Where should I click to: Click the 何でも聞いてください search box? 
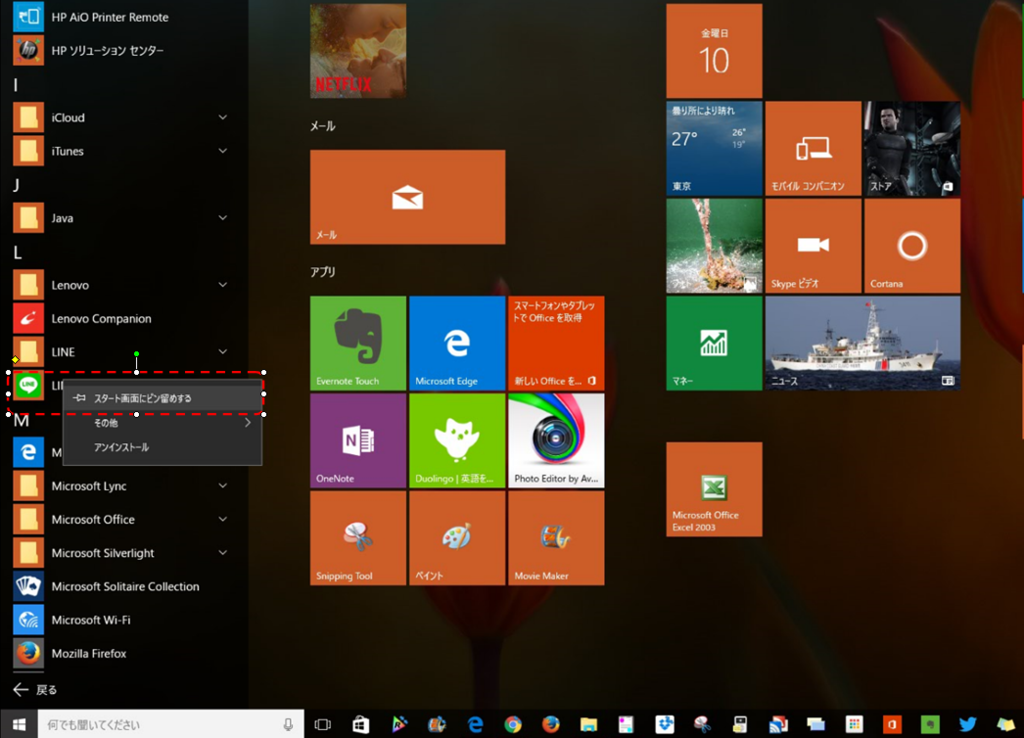171,724
